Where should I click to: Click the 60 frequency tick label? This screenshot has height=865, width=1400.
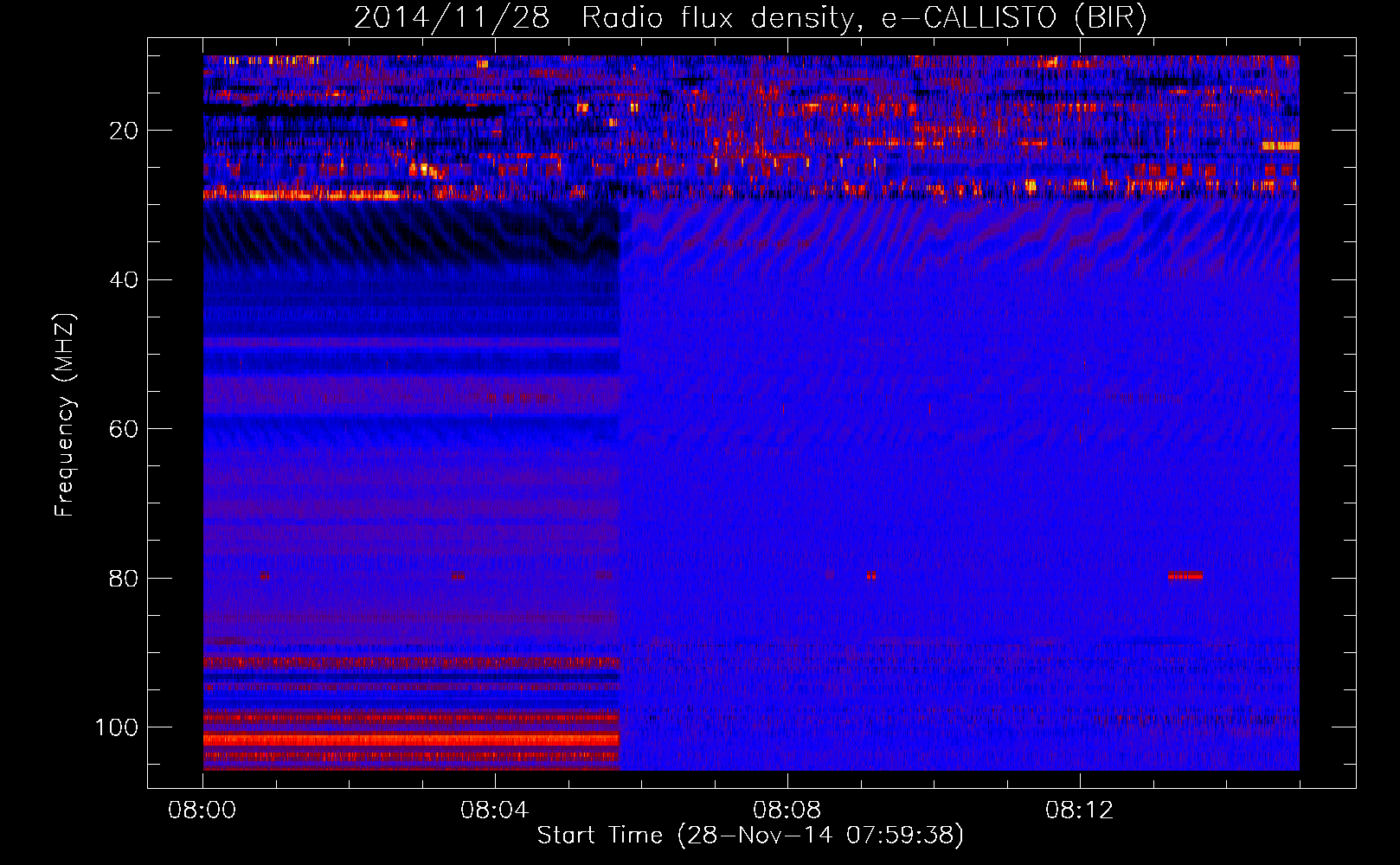(124, 429)
